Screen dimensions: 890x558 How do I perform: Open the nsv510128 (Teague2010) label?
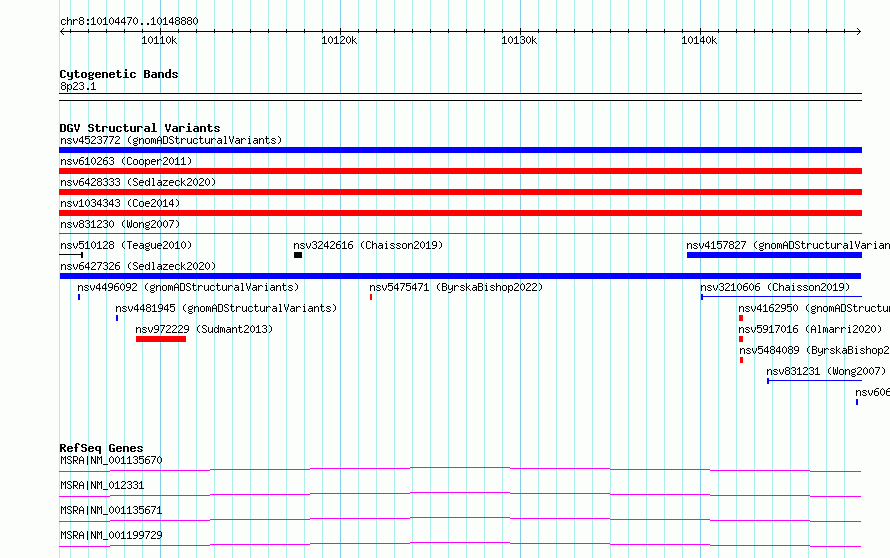point(126,245)
